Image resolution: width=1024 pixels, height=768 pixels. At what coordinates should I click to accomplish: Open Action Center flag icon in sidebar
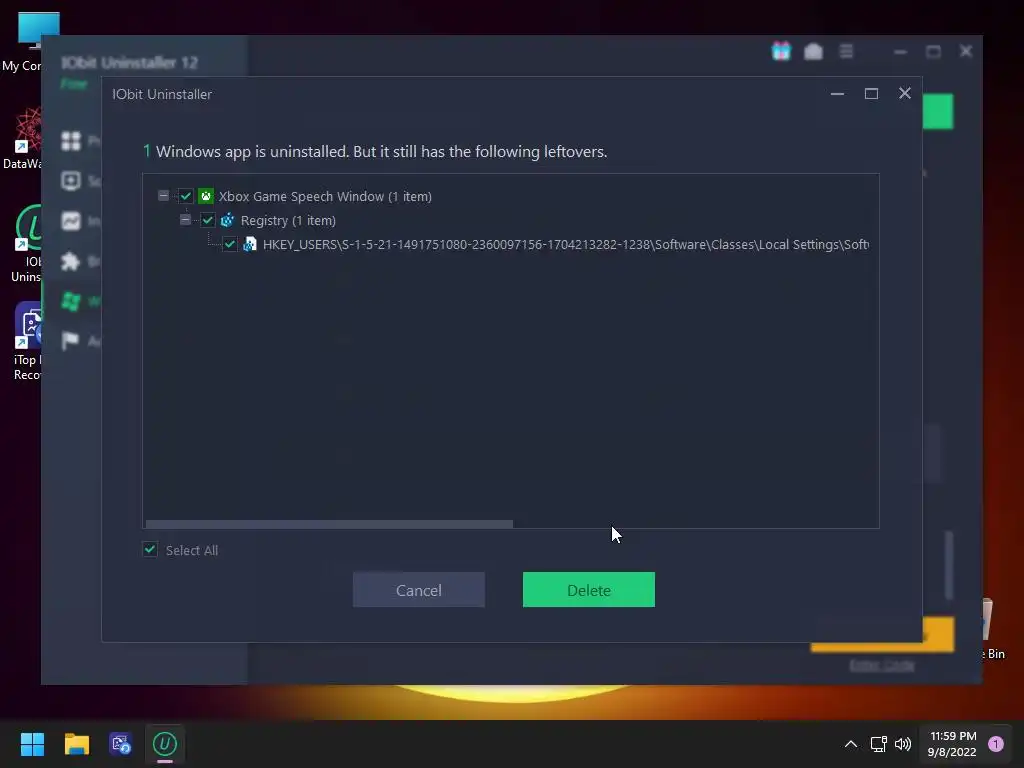pyautogui.click(x=71, y=341)
